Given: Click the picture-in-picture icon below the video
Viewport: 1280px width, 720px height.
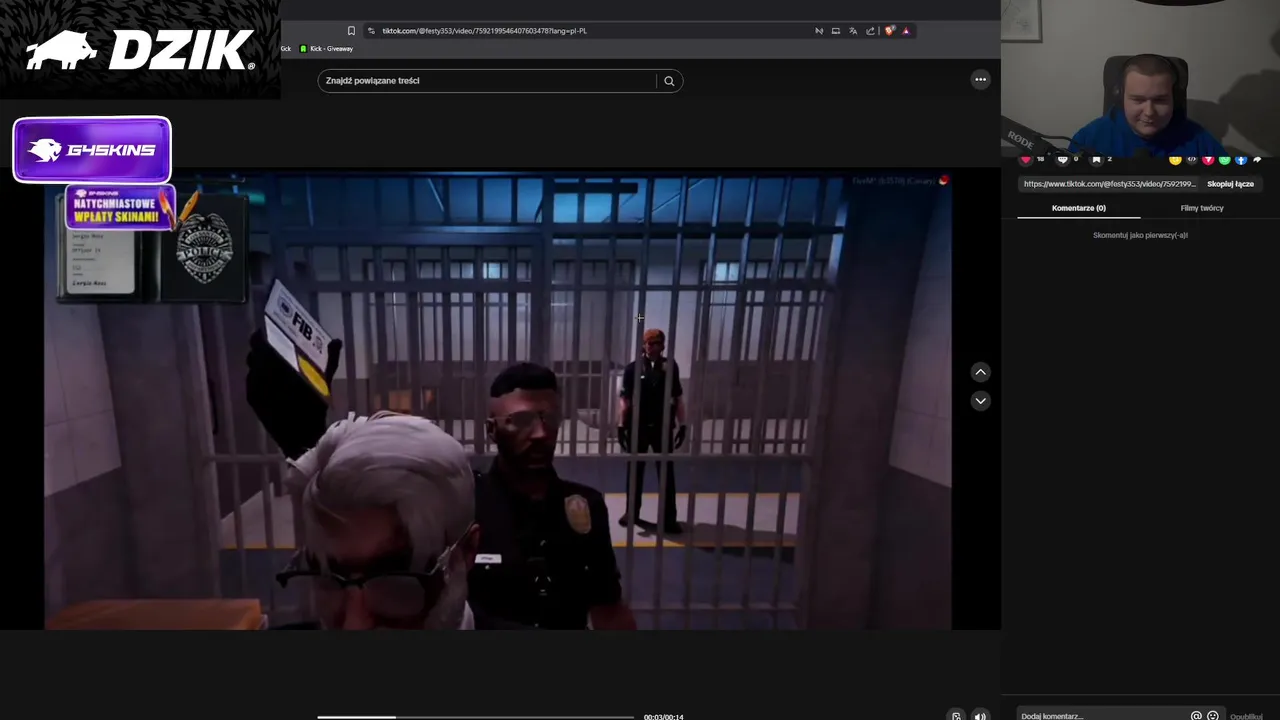Looking at the screenshot, I should coord(956,716).
